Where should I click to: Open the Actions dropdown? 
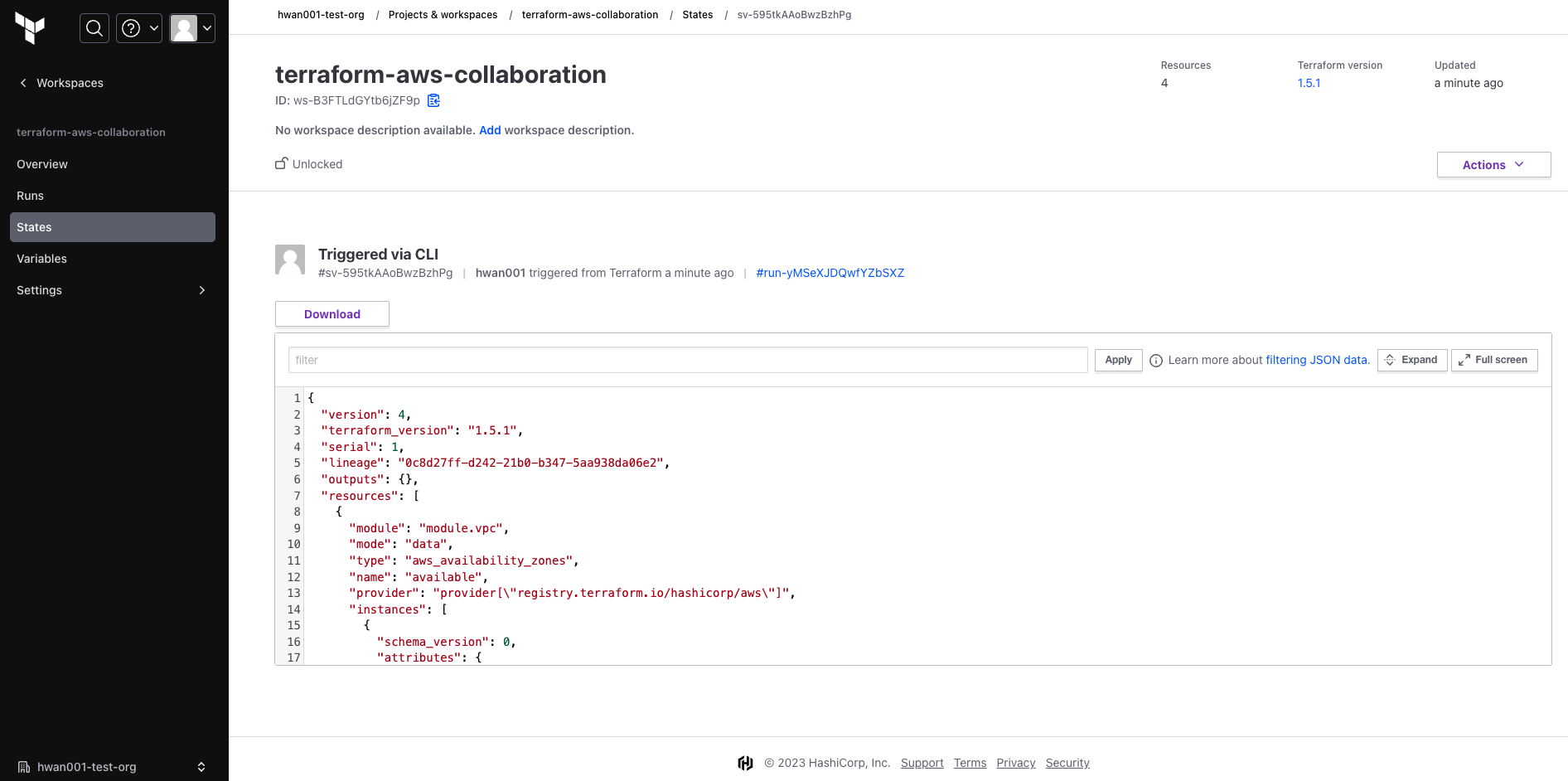(1493, 165)
